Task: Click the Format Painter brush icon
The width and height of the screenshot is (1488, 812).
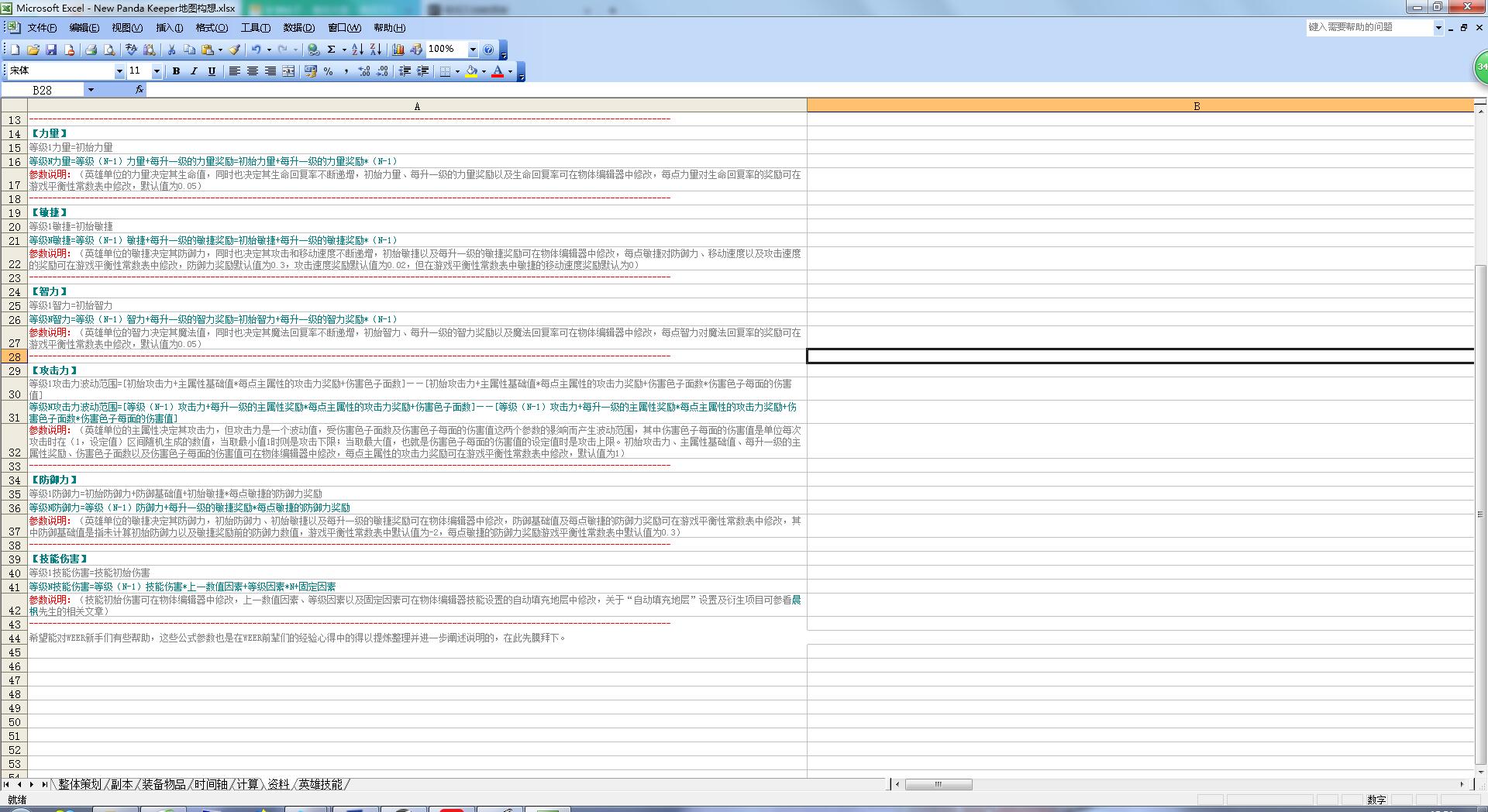Action: [234, 50]
